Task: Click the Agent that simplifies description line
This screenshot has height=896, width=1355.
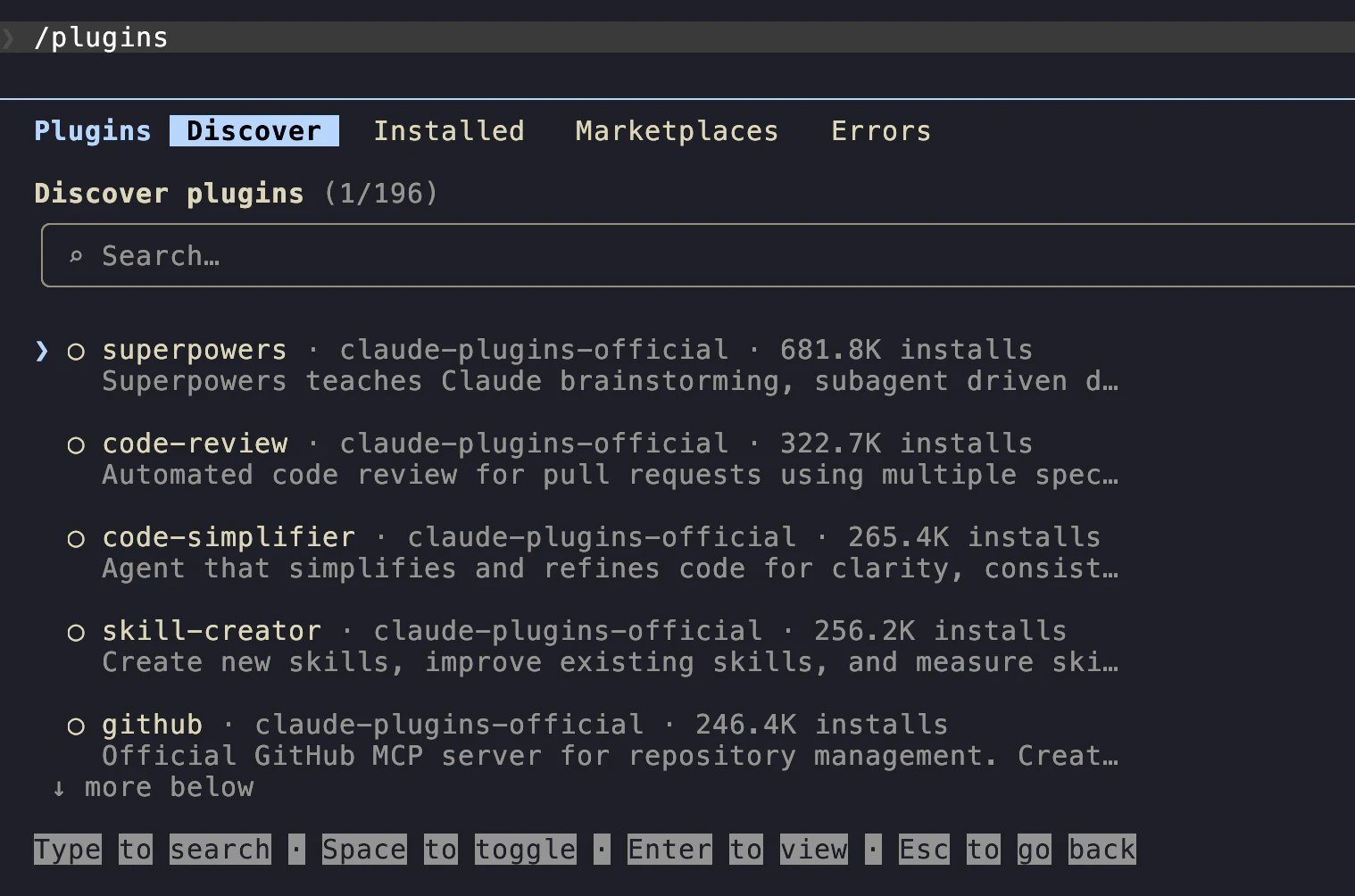Action: point(610,568)
